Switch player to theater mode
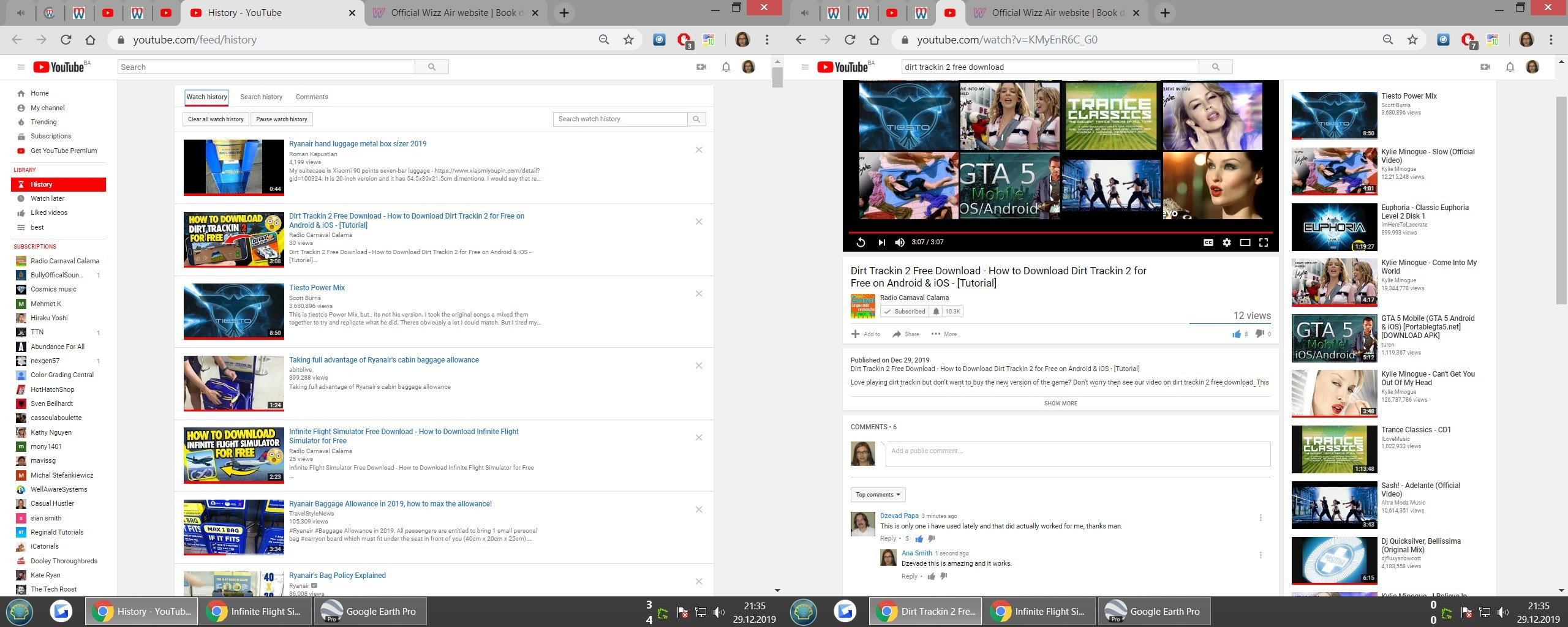 pos(1245,242)
